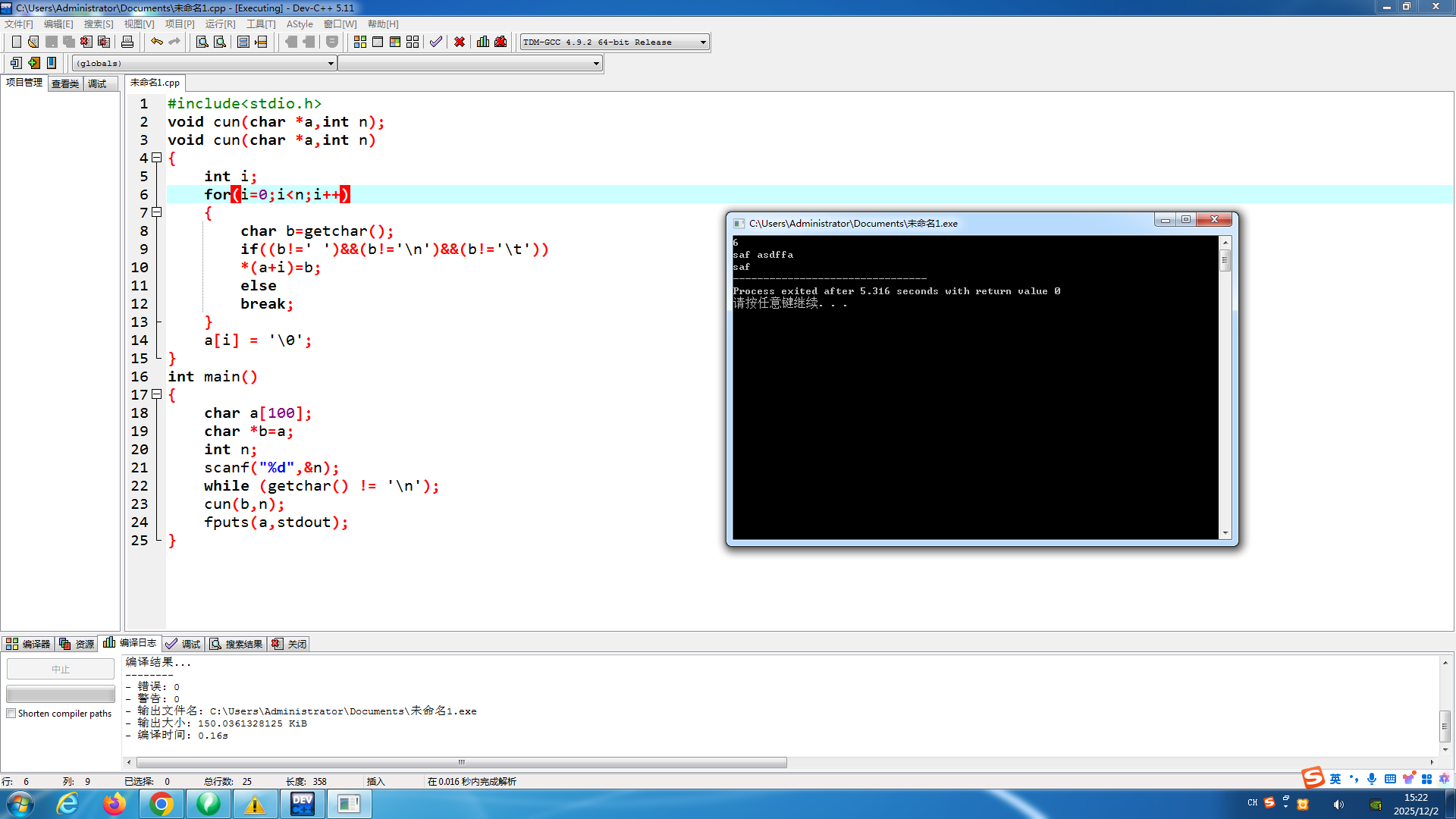This screenshot has height=819, width=1456.
Task: Click the Undo arrow icon
Action: (157, 42)
